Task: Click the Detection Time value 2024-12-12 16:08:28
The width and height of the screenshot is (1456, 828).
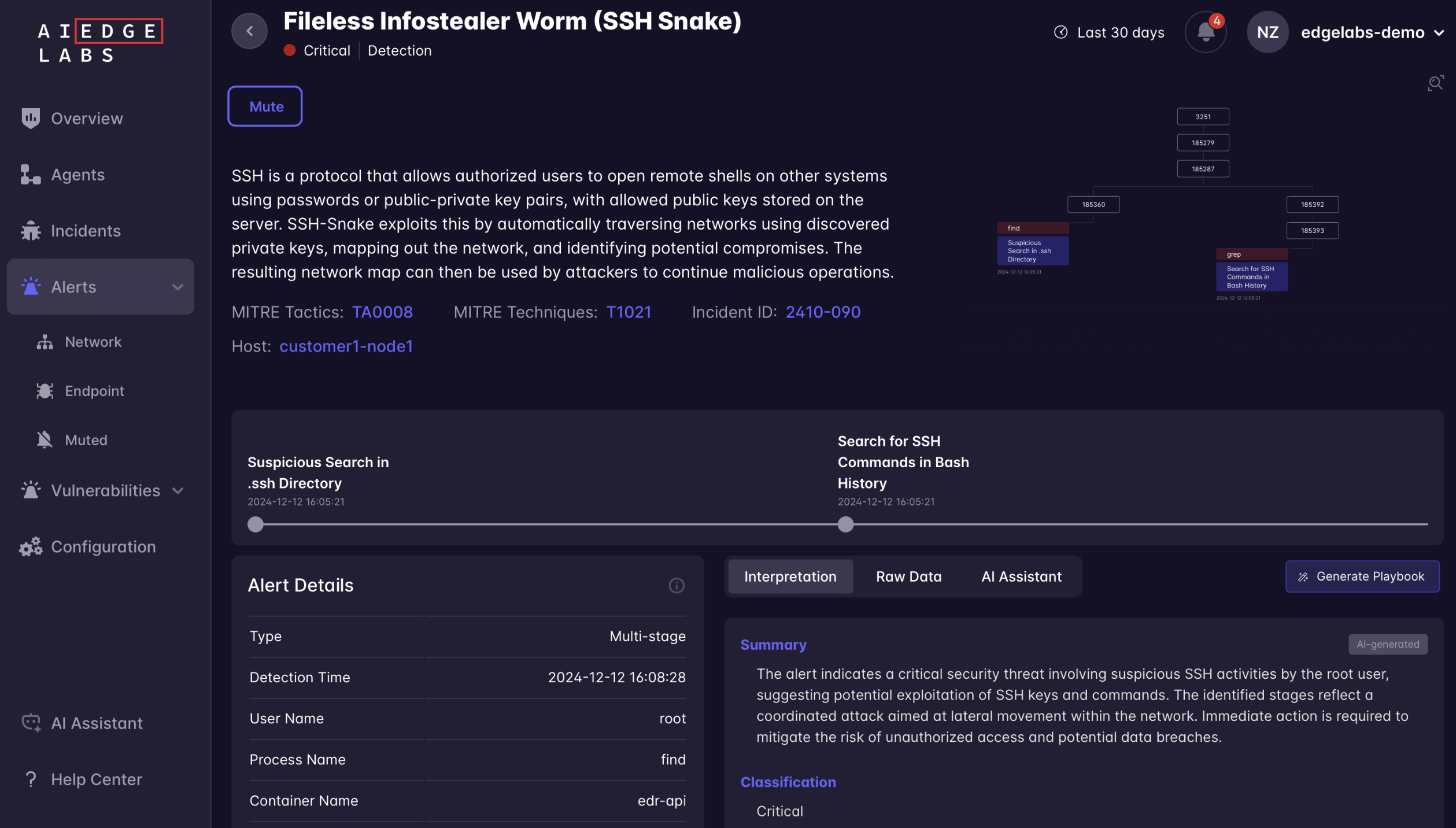Action: (616, 677)
